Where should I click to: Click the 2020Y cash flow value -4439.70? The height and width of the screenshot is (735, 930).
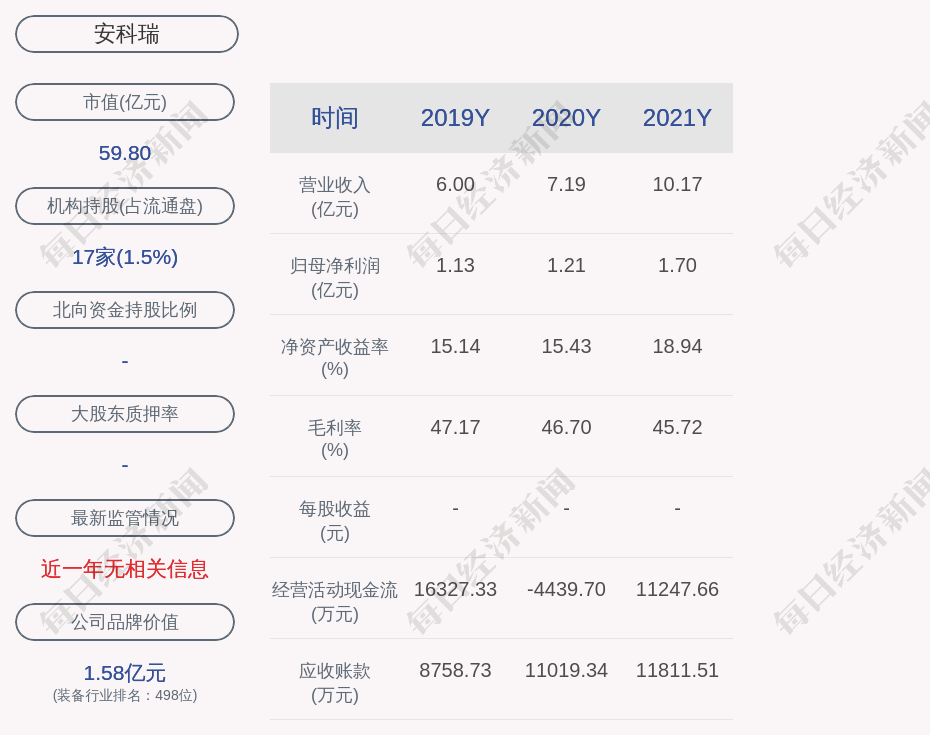566,589
